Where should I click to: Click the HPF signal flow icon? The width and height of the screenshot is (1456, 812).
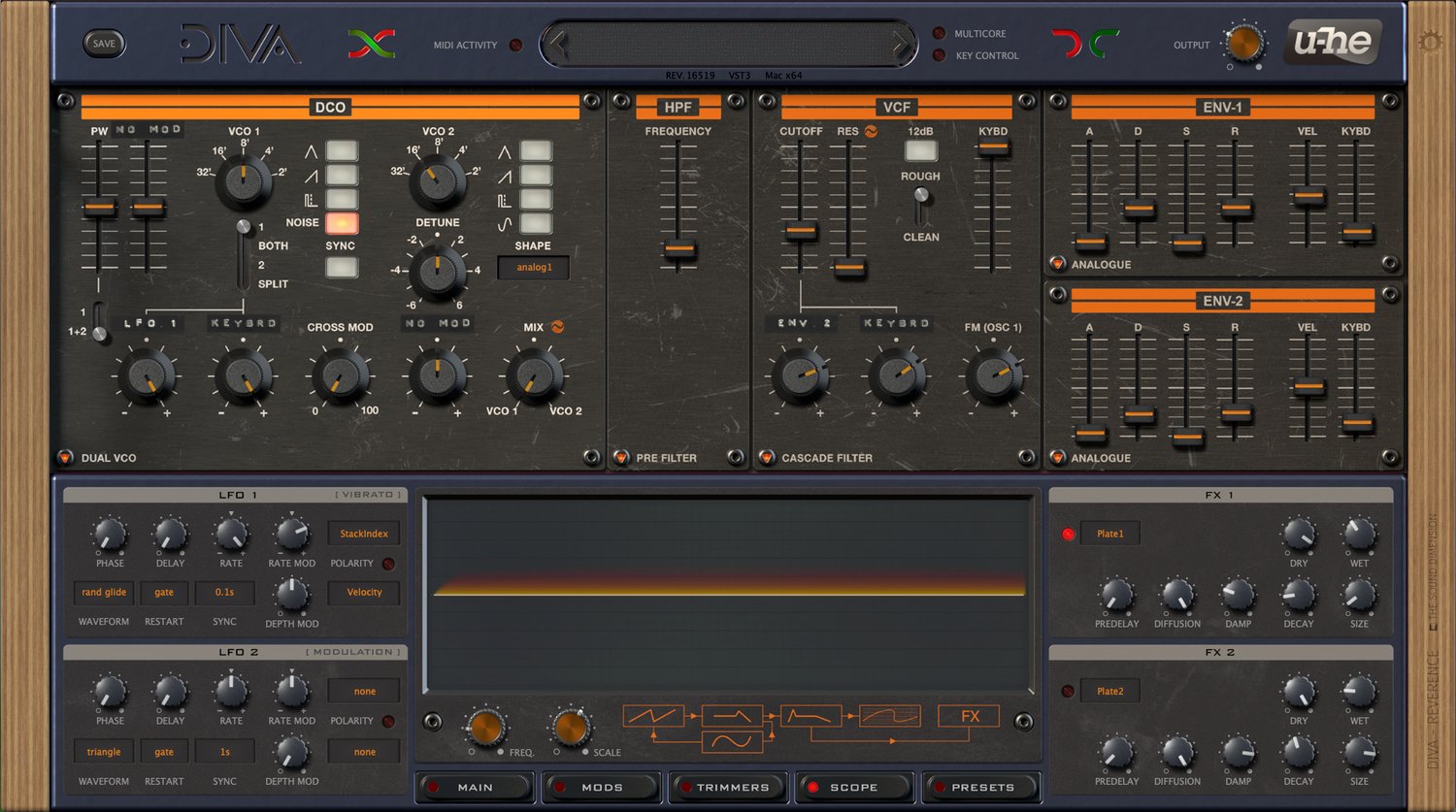coord(732,716)
